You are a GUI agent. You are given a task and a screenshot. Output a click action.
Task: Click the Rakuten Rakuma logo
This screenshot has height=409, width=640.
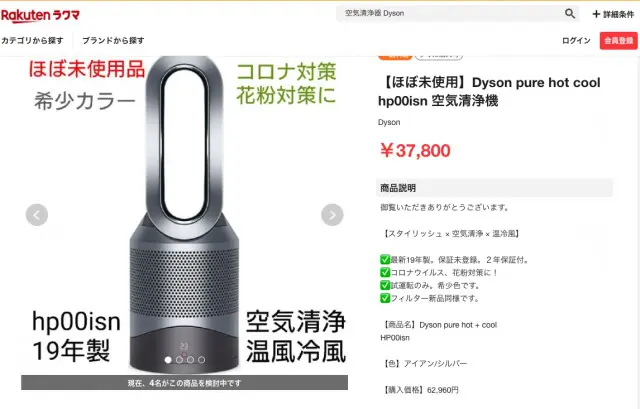(x=40, y=16)
